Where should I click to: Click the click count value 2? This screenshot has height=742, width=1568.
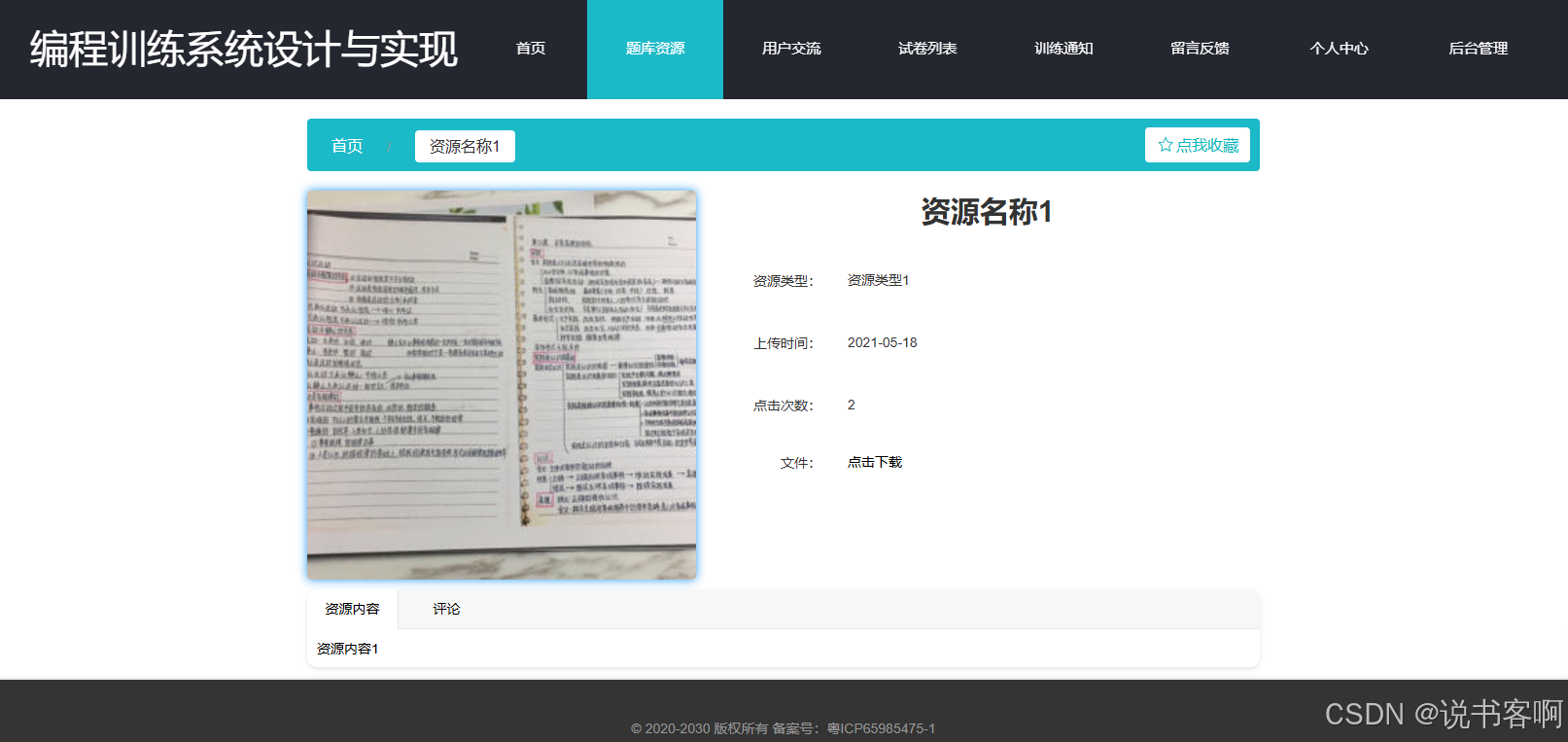click(851, 405)
